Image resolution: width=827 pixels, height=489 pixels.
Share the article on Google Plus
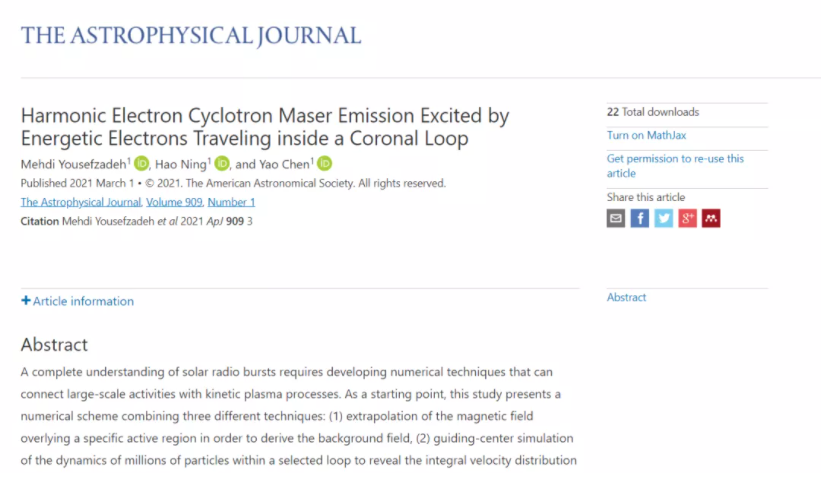coord(687,218)
